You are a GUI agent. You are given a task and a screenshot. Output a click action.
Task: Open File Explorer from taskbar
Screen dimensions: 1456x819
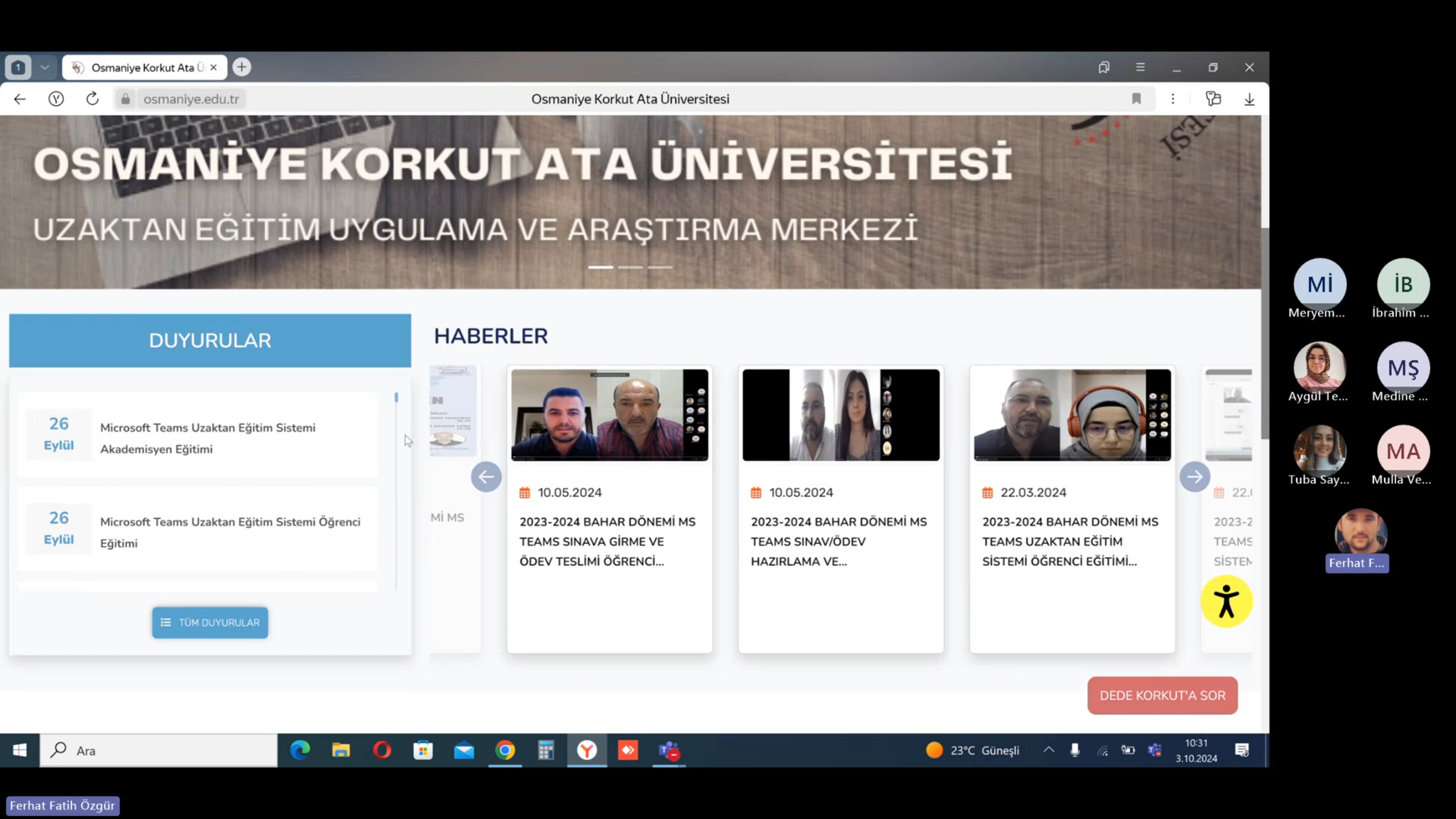[341, 750]
